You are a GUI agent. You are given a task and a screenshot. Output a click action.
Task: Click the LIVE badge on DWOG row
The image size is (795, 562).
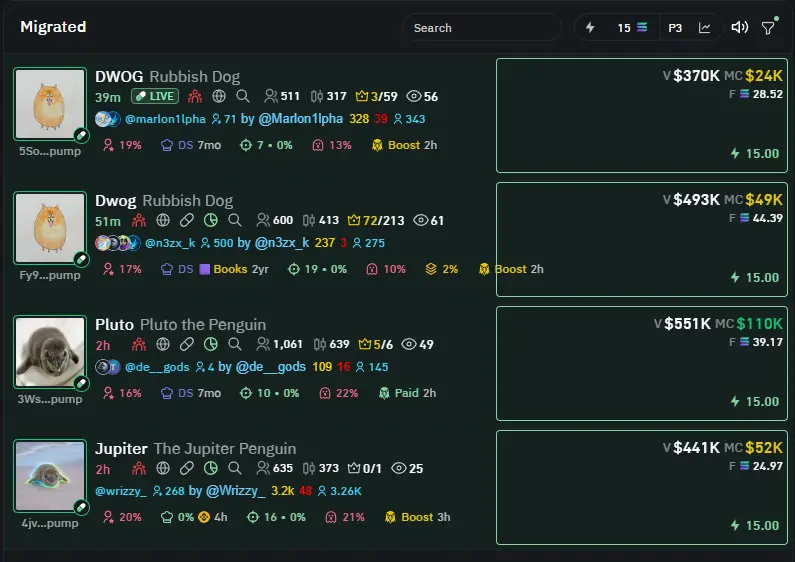point(155,96)
